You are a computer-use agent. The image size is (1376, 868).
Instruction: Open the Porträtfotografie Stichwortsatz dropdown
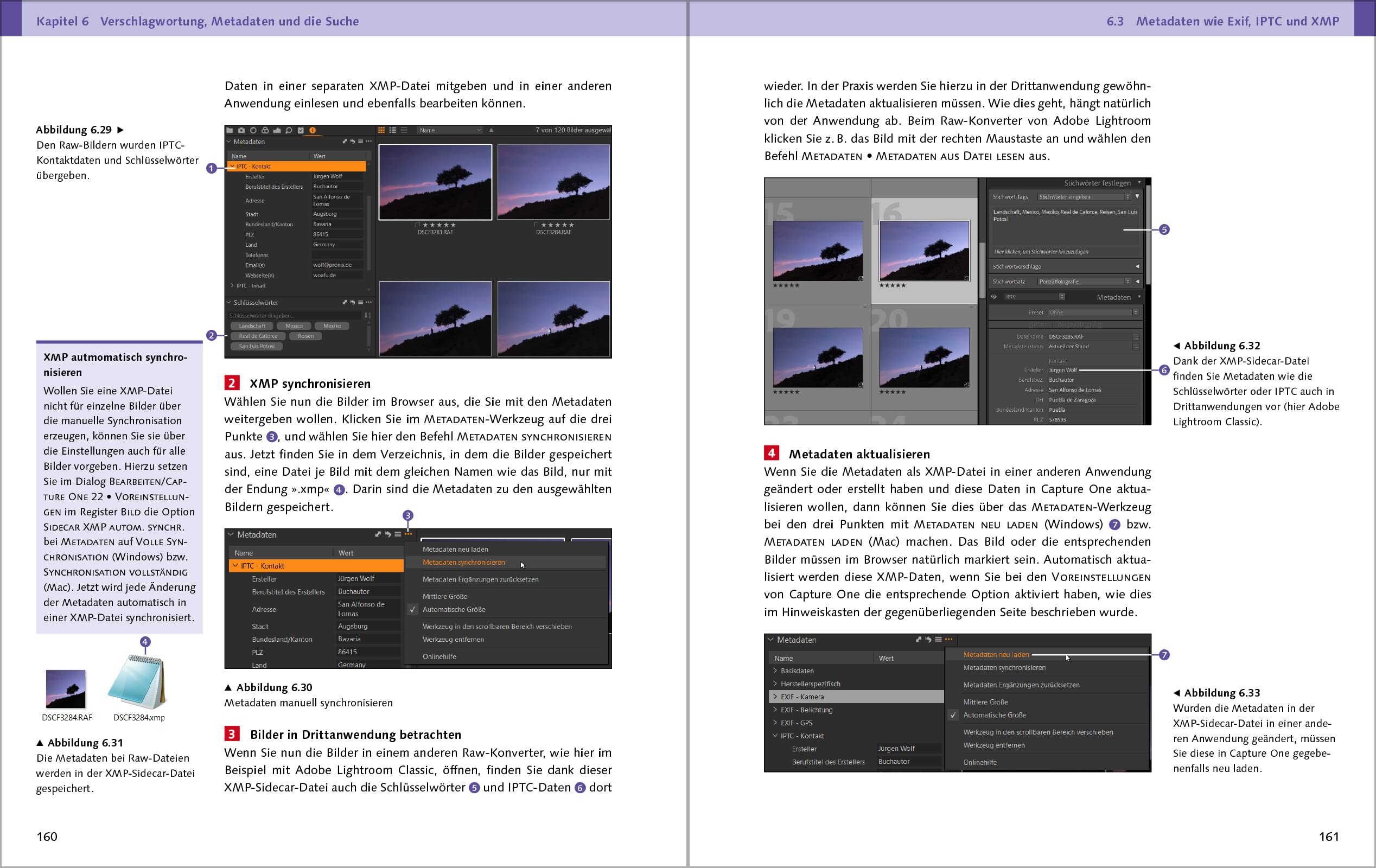point(1084,281)
